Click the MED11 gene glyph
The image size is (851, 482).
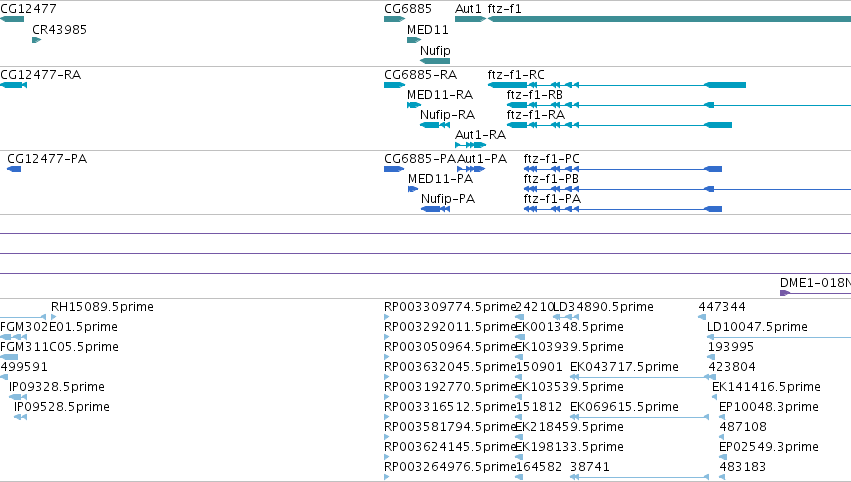point(414,40)
